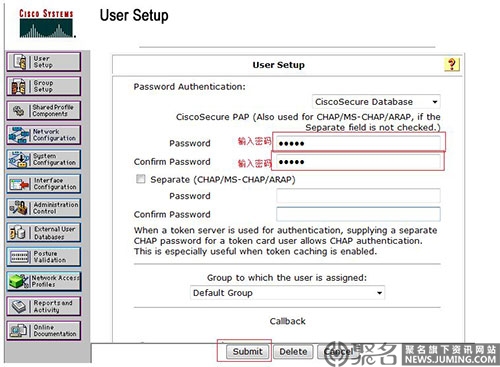The width and height of the screenshot is (500, 367).
Task: Open System Configuration section
Action: click(44, 159)
